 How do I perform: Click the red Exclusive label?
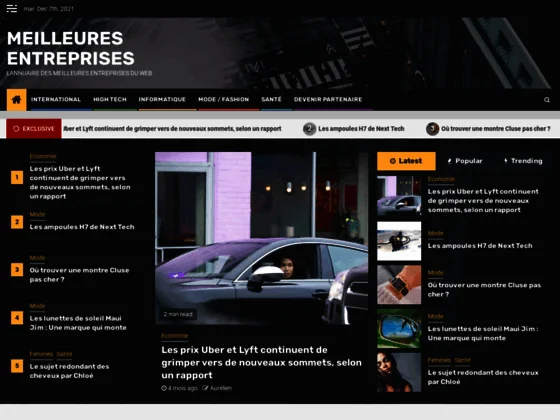point(34,129)
